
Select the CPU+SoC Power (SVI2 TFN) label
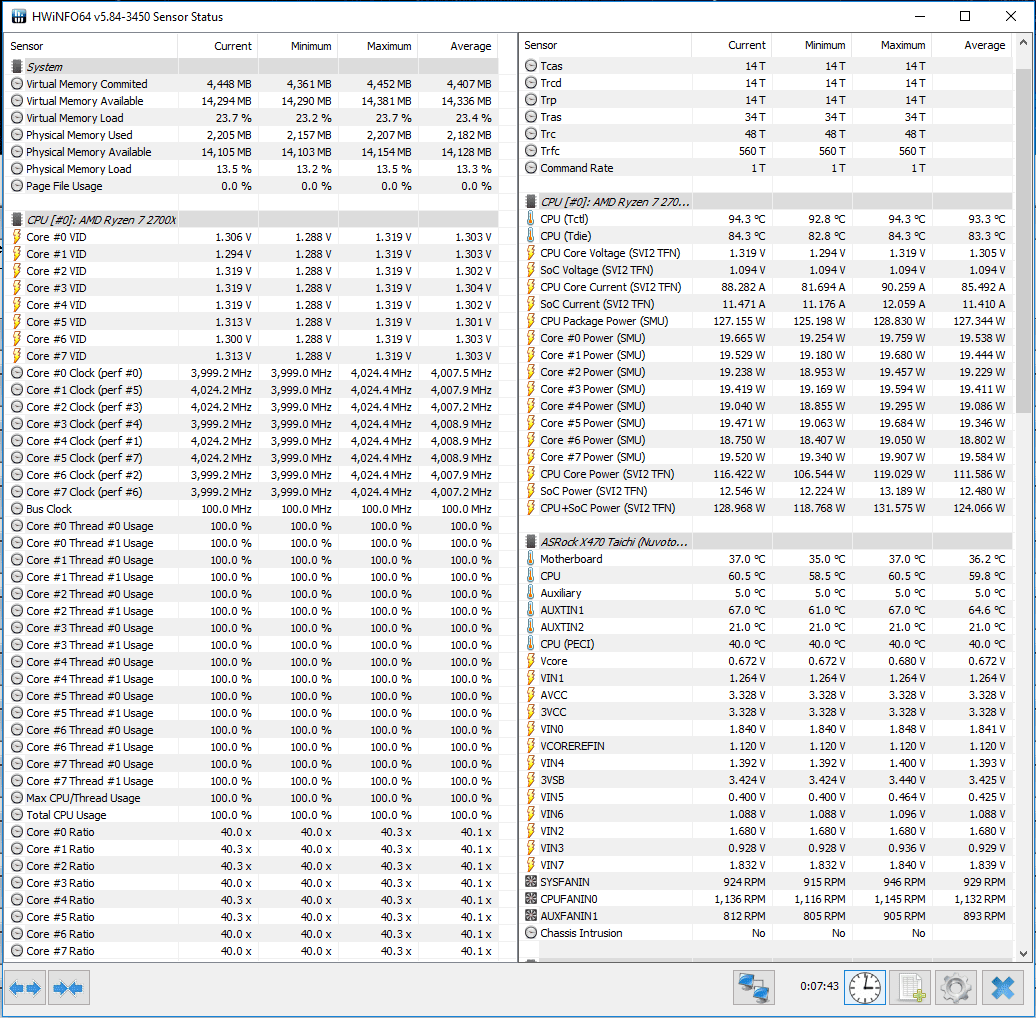[x=608, y=508]
